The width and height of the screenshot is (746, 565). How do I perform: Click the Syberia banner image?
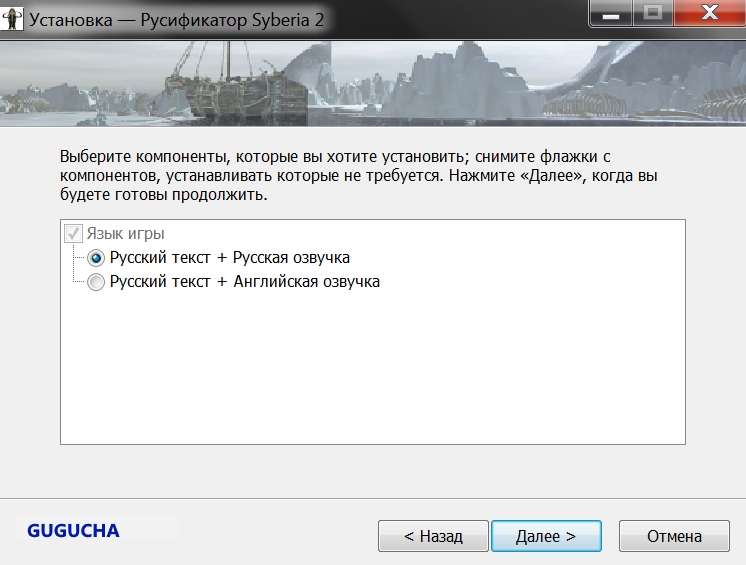tap(373, 84)
